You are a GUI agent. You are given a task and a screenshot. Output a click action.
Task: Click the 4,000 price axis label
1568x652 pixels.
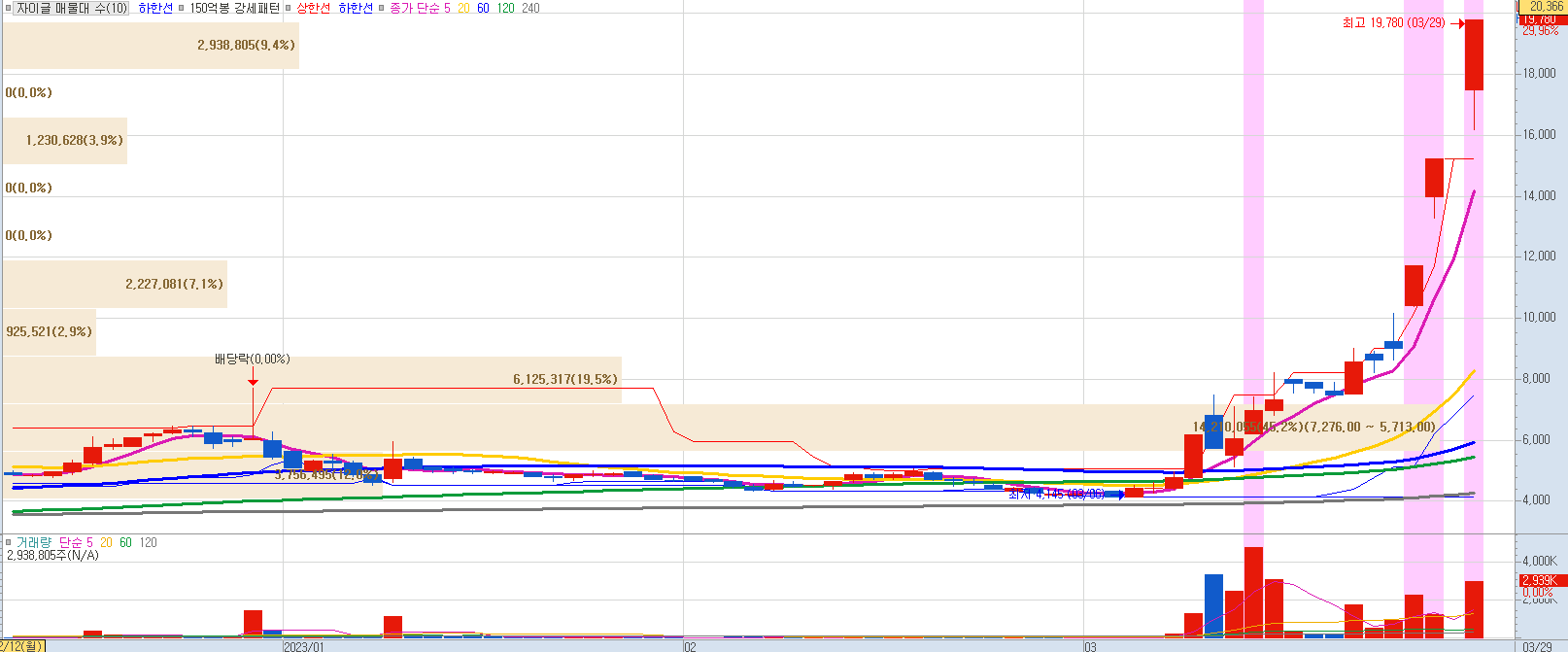coord(1537,499)
